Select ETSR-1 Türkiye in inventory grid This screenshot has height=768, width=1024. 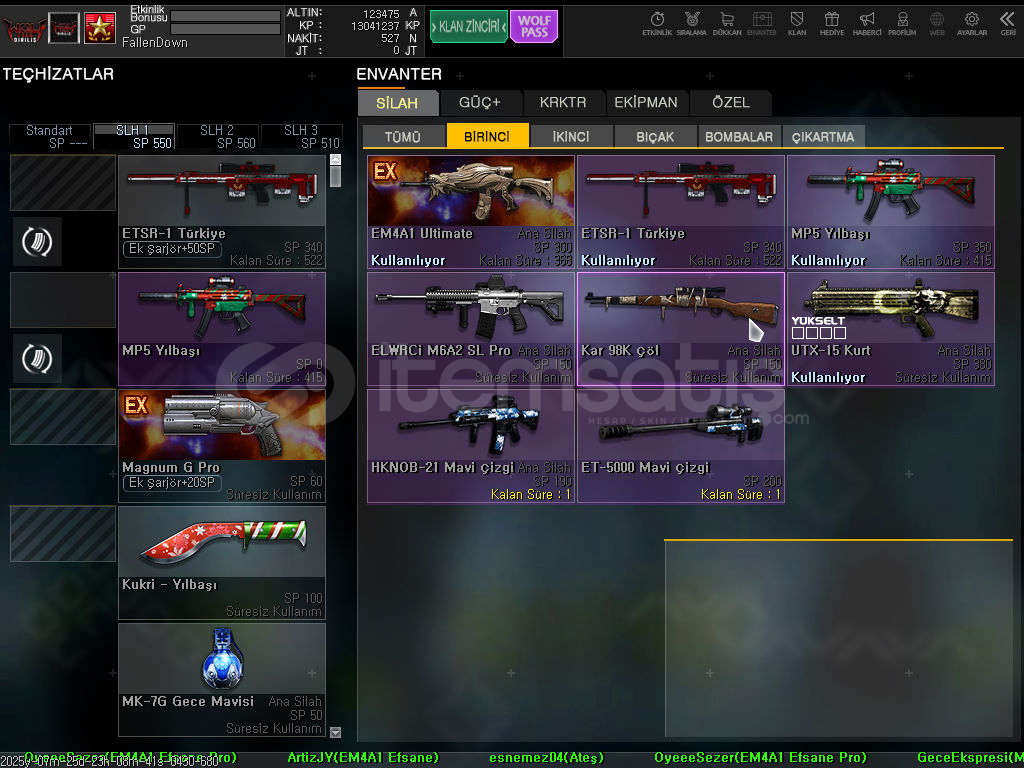coord(681,212)
